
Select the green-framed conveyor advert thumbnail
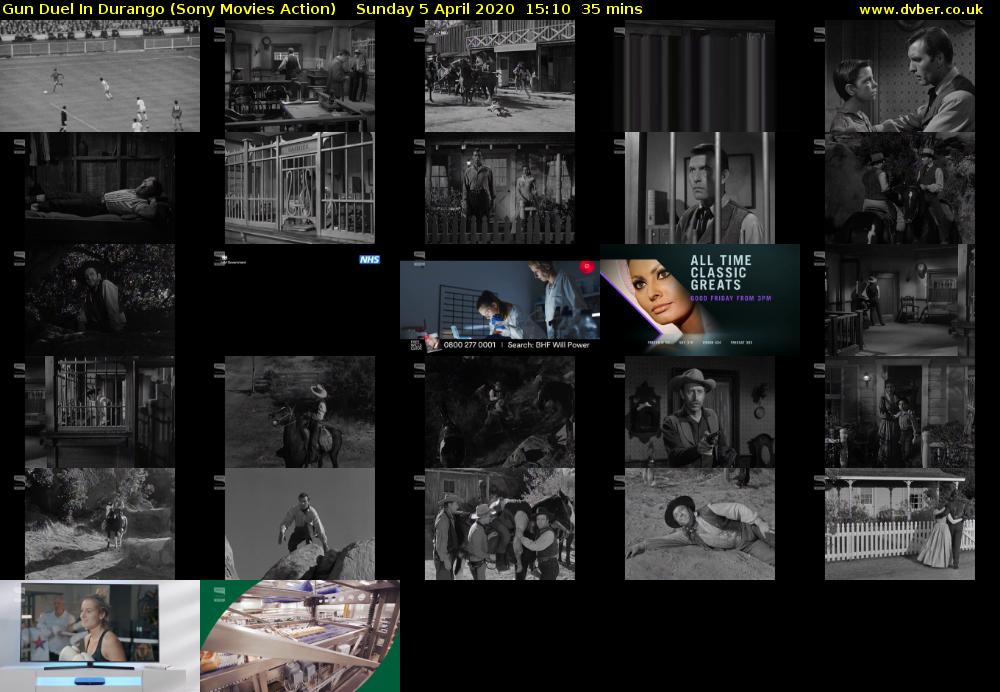(x=300, y=636)
